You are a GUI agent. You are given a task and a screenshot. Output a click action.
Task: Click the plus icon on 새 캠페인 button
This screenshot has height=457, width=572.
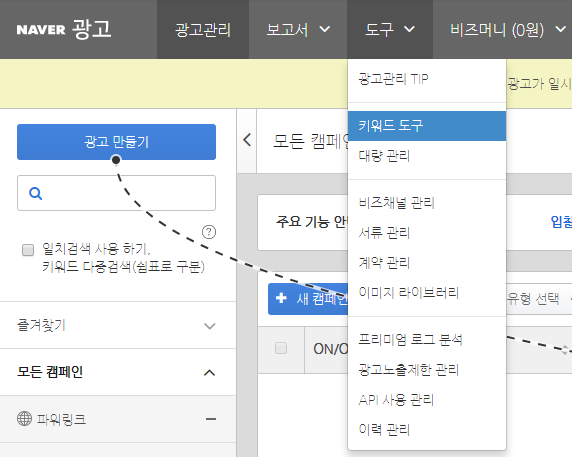pos(281,298)
